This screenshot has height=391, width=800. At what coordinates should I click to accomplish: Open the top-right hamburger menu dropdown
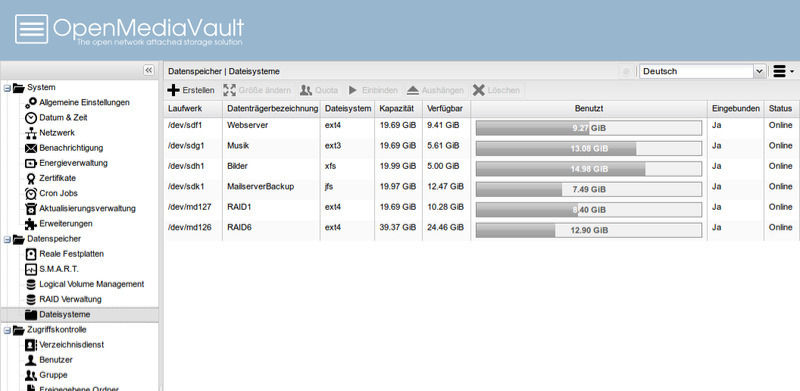[784, 71]
